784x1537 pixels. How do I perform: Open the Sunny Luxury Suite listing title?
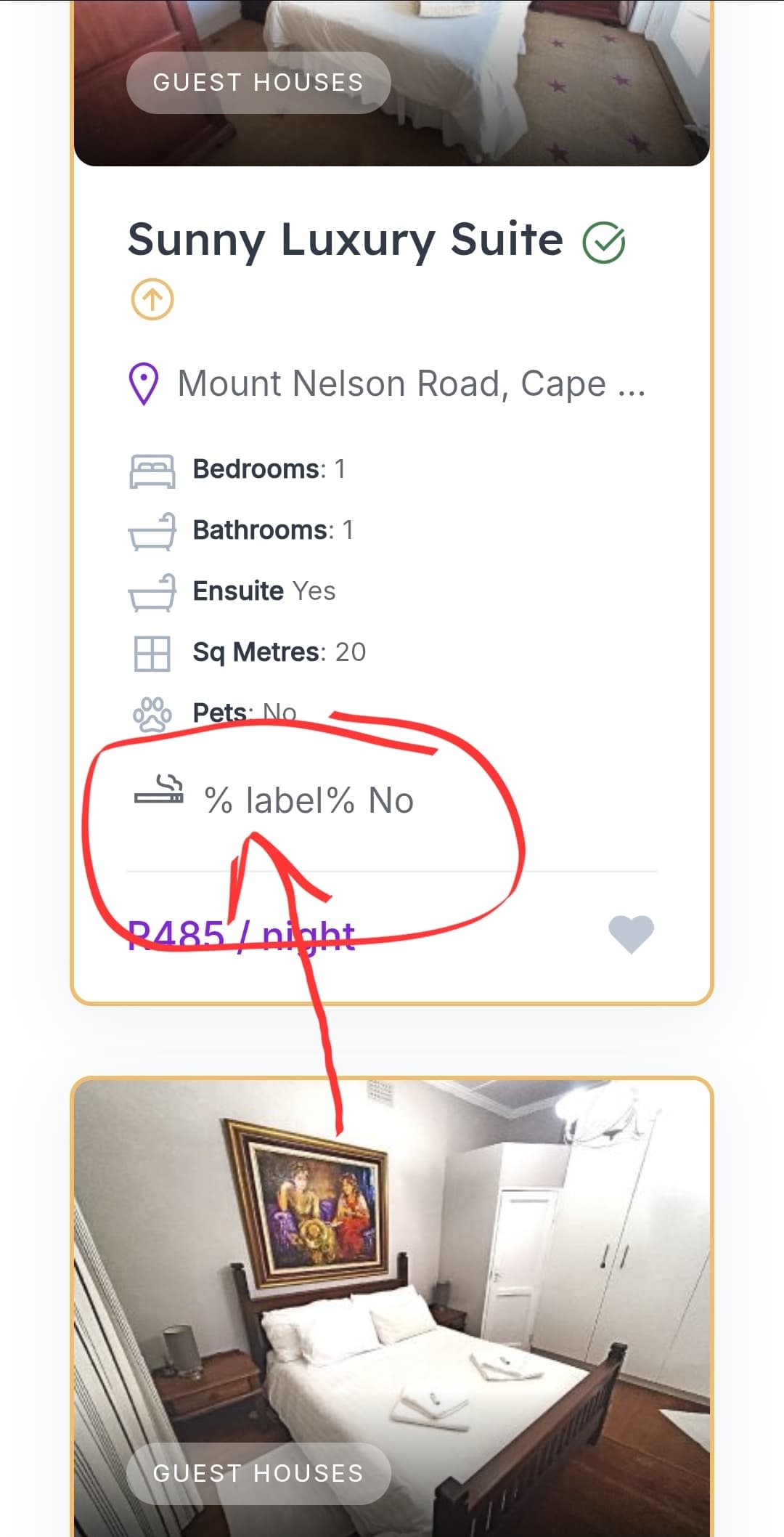[x=346, y=240]
